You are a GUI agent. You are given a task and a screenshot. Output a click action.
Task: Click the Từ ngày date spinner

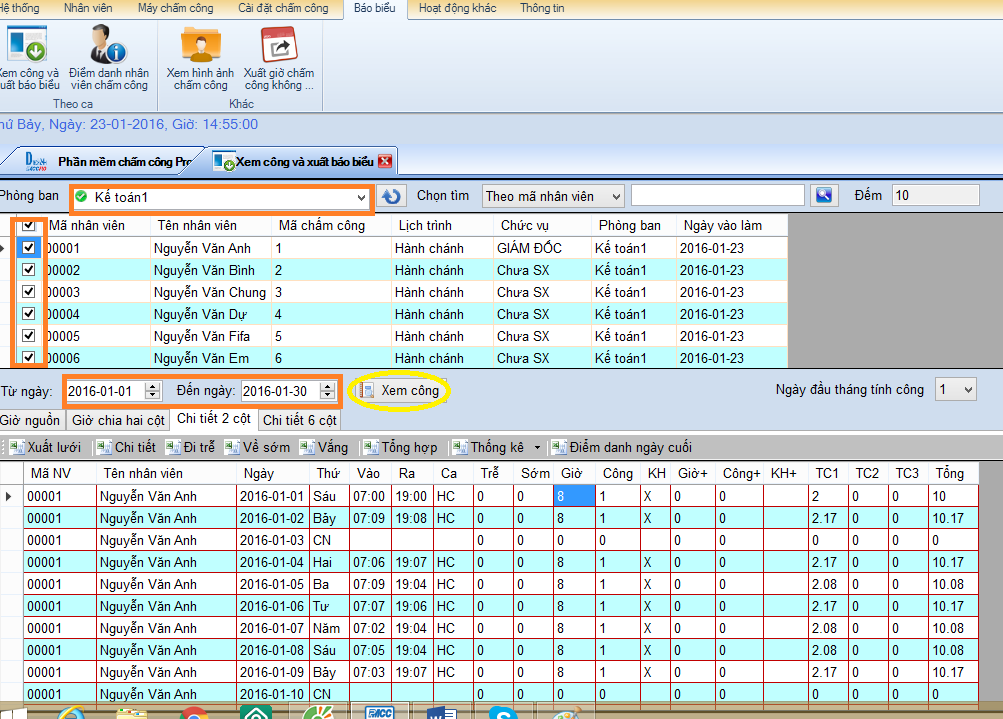152,391
